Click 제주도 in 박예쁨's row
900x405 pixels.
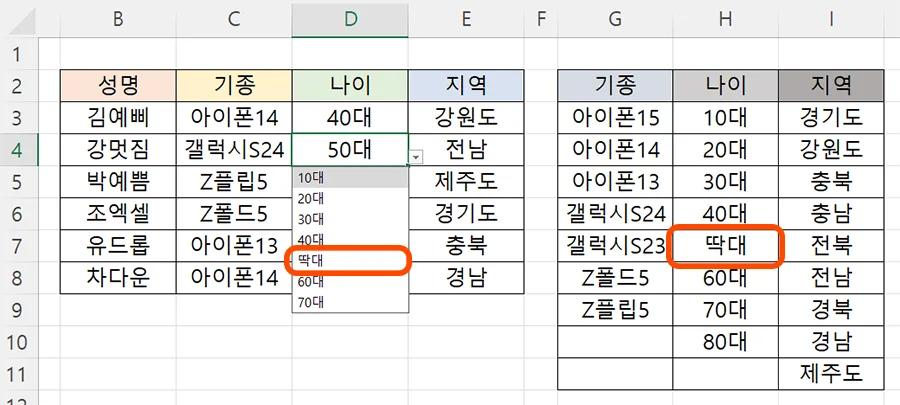click(466, 182)
